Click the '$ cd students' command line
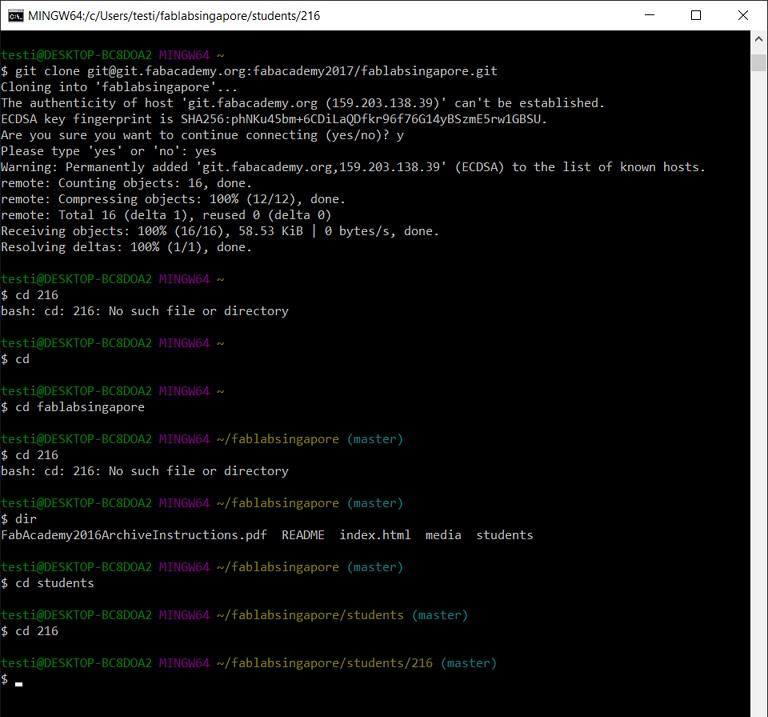Screen dimensions: 768x717 point(47,583)
